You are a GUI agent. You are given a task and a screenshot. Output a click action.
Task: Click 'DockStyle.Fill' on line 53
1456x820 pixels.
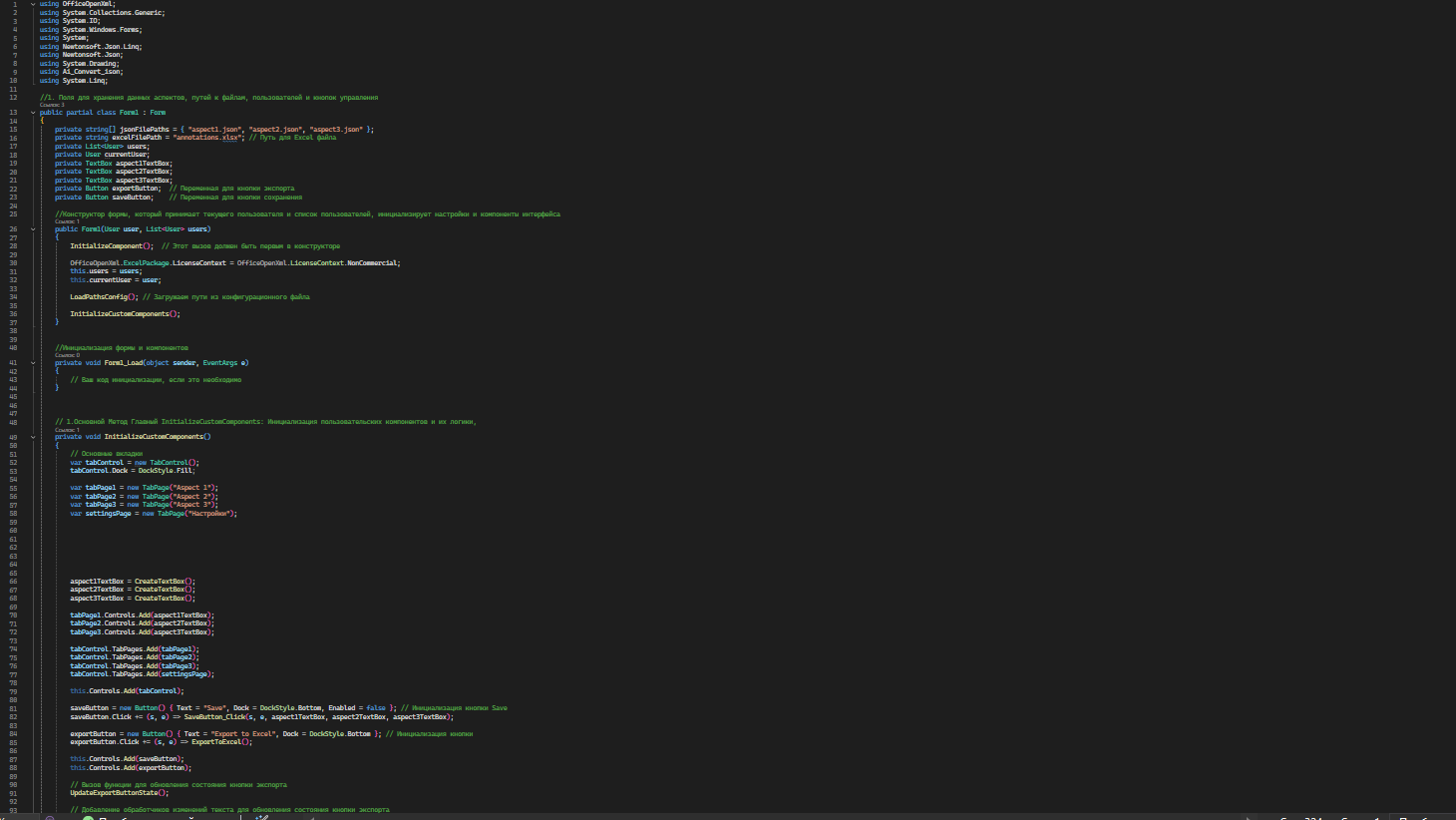pyautogui.click(x=166, y=471)
